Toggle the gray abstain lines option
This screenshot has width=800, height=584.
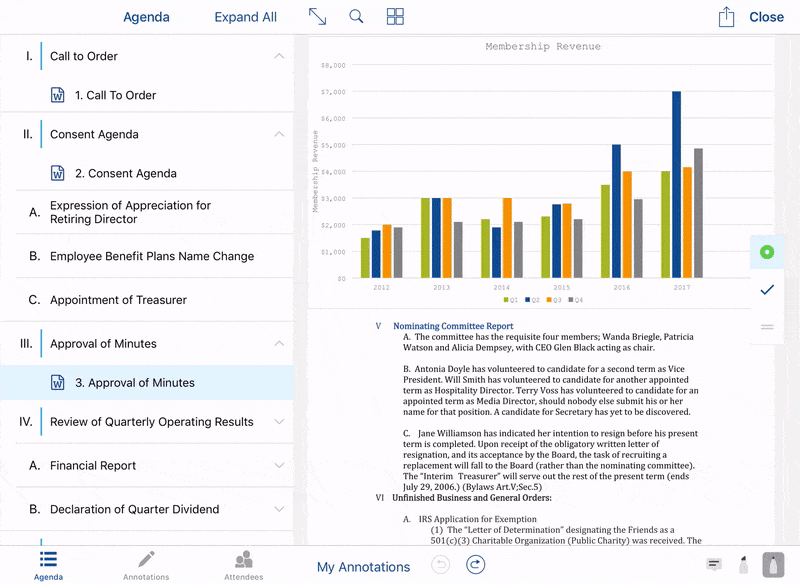[767, 326]
